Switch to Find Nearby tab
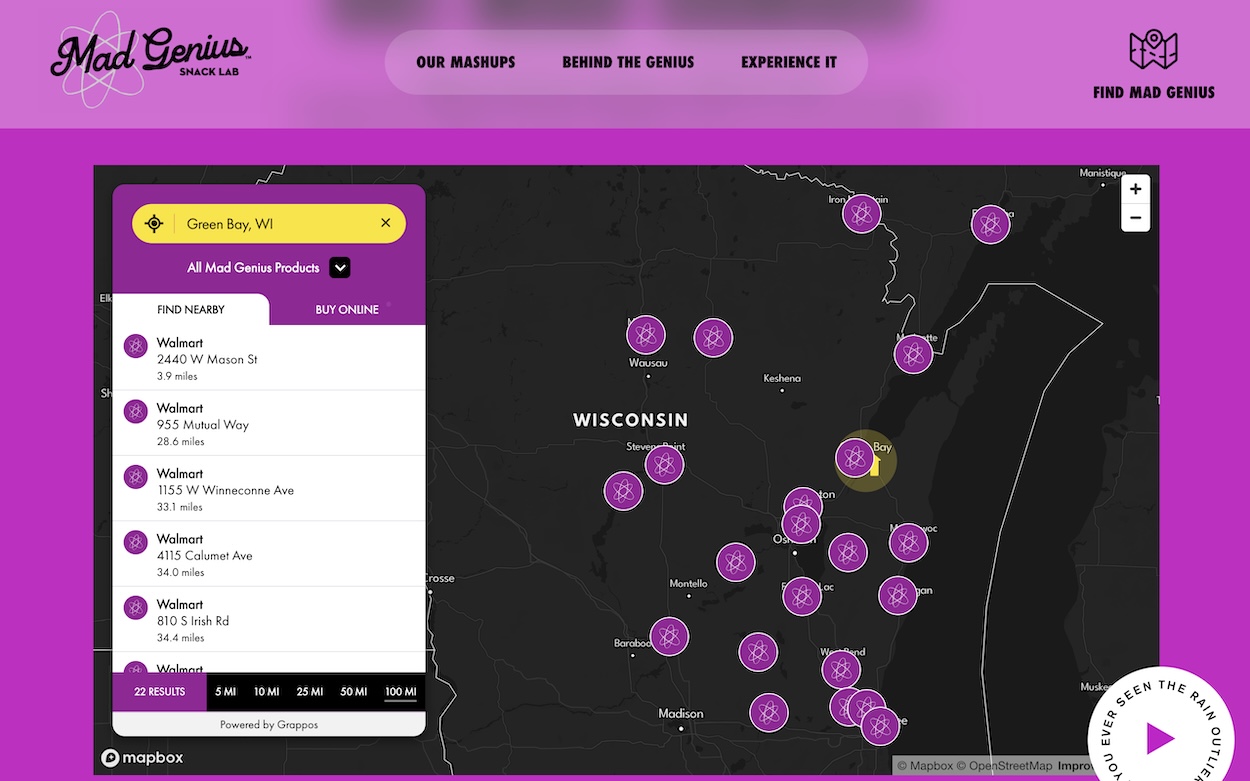Screen dimensions: 1250x781 (191, 310)
